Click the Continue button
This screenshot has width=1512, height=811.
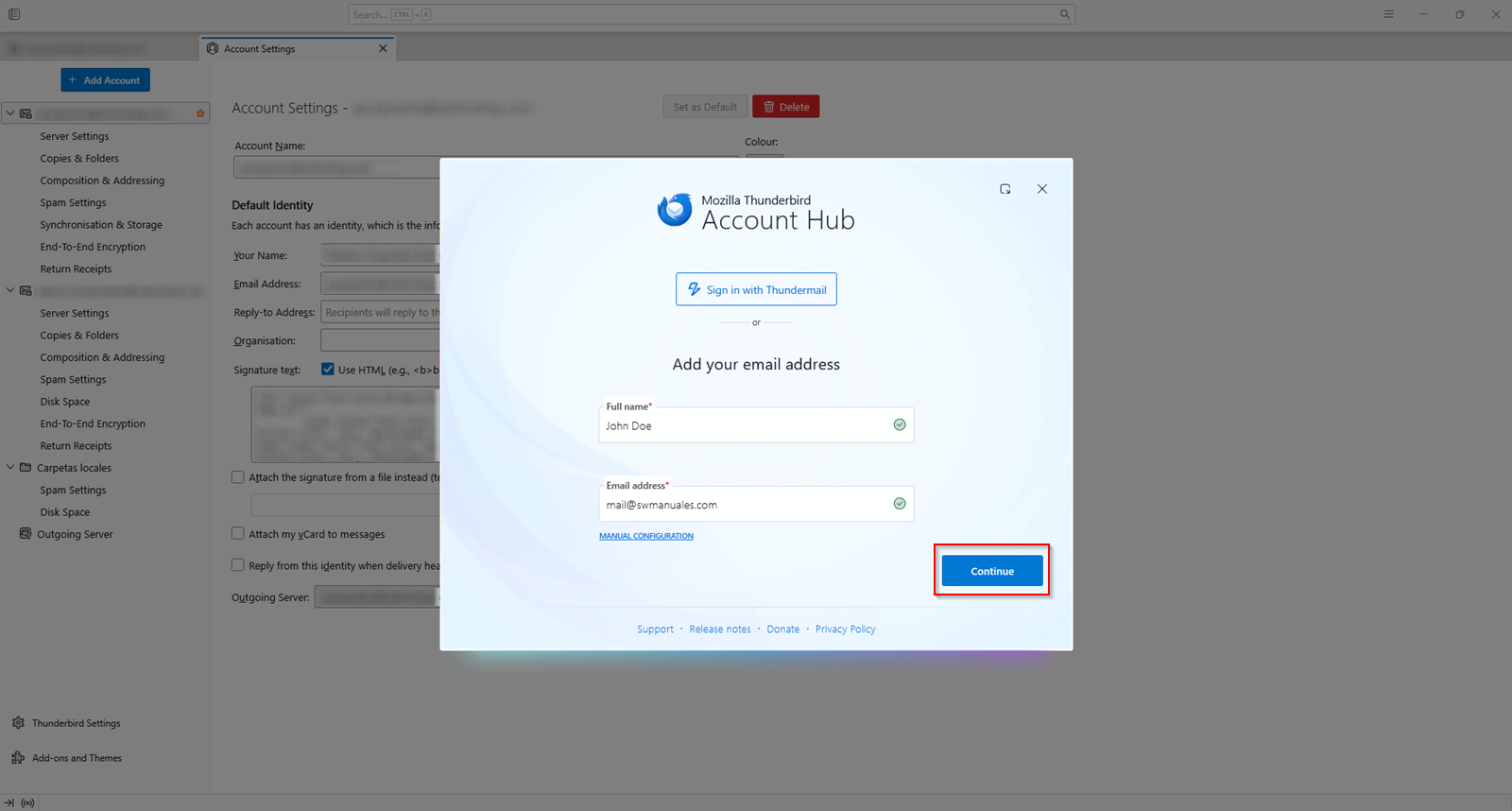pyautogui.click(x=992, y=571)
